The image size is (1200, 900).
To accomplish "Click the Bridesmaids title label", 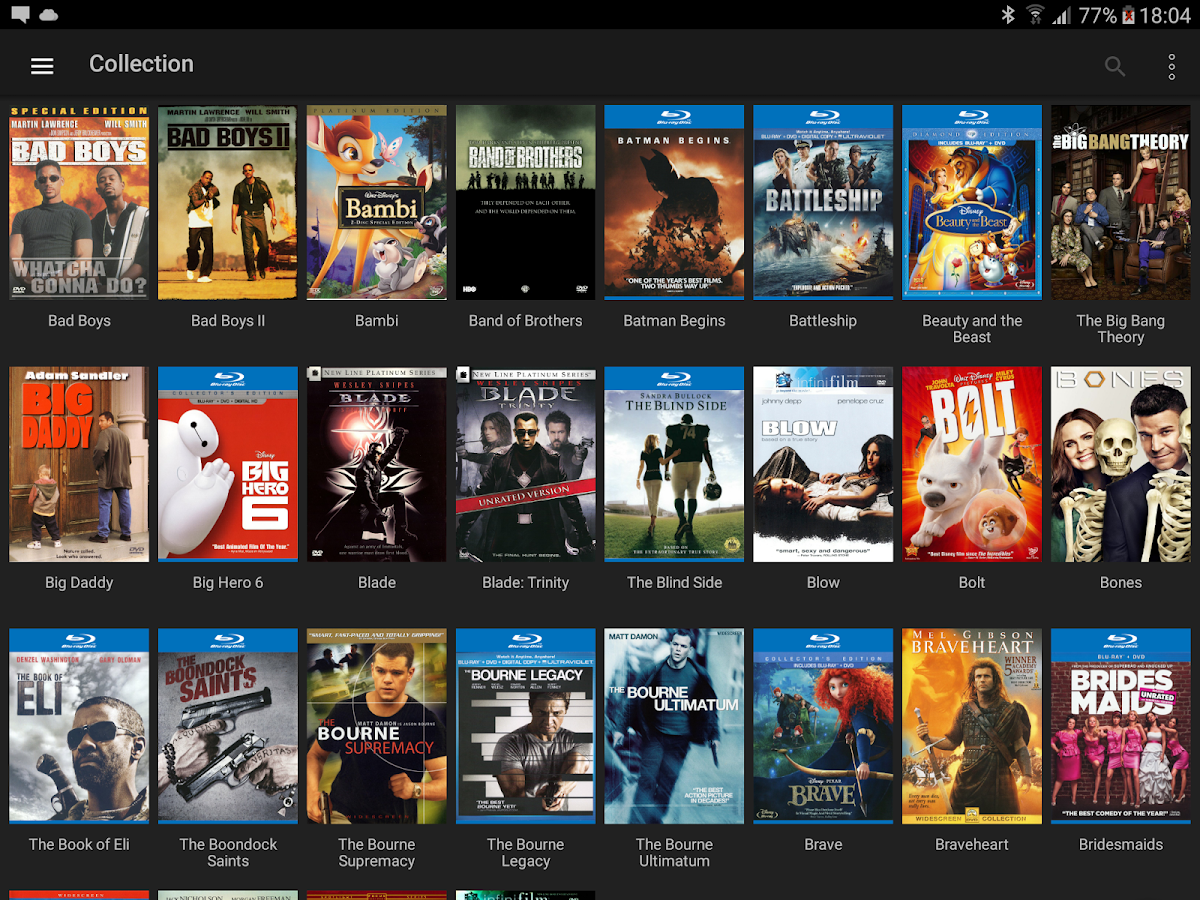I will 1120,845.
